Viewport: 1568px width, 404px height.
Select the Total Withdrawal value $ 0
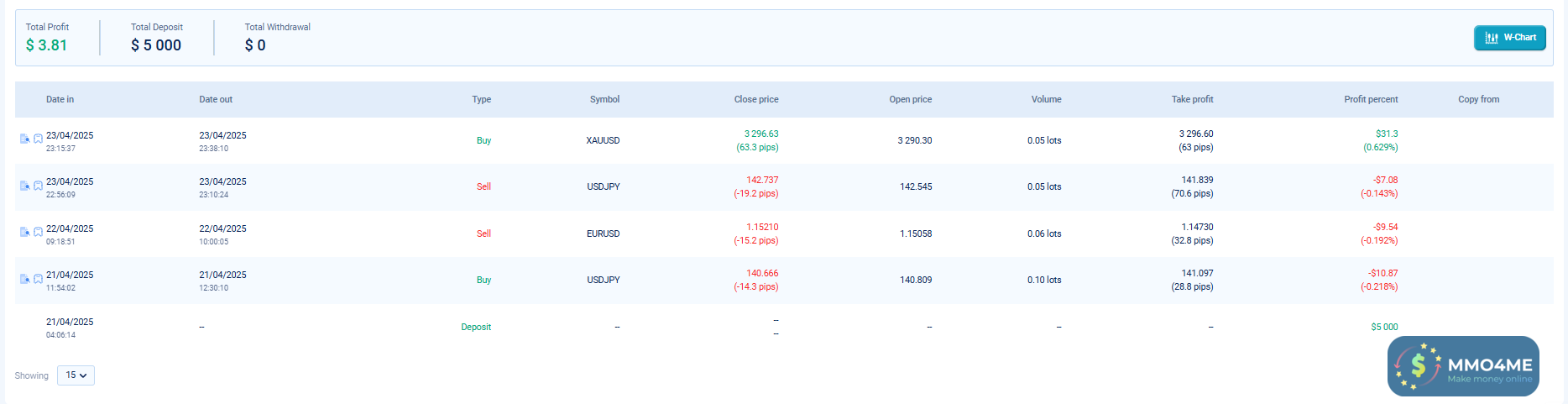(x=255, y=45)
